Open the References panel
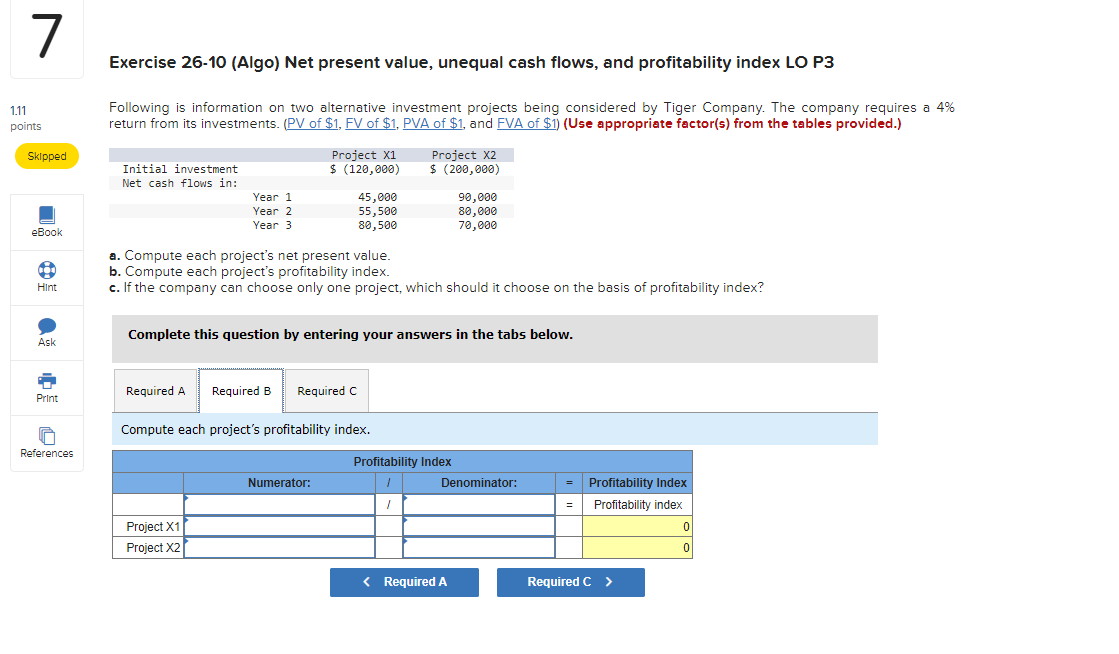The image size is (1119, 654). coord(46,443)
